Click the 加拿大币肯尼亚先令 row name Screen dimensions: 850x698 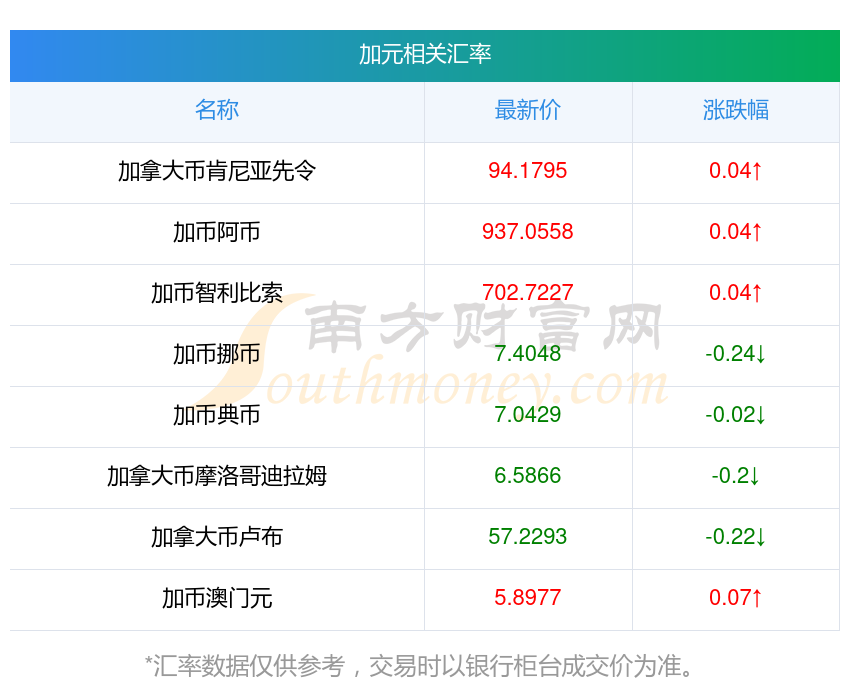coord(217,171)
